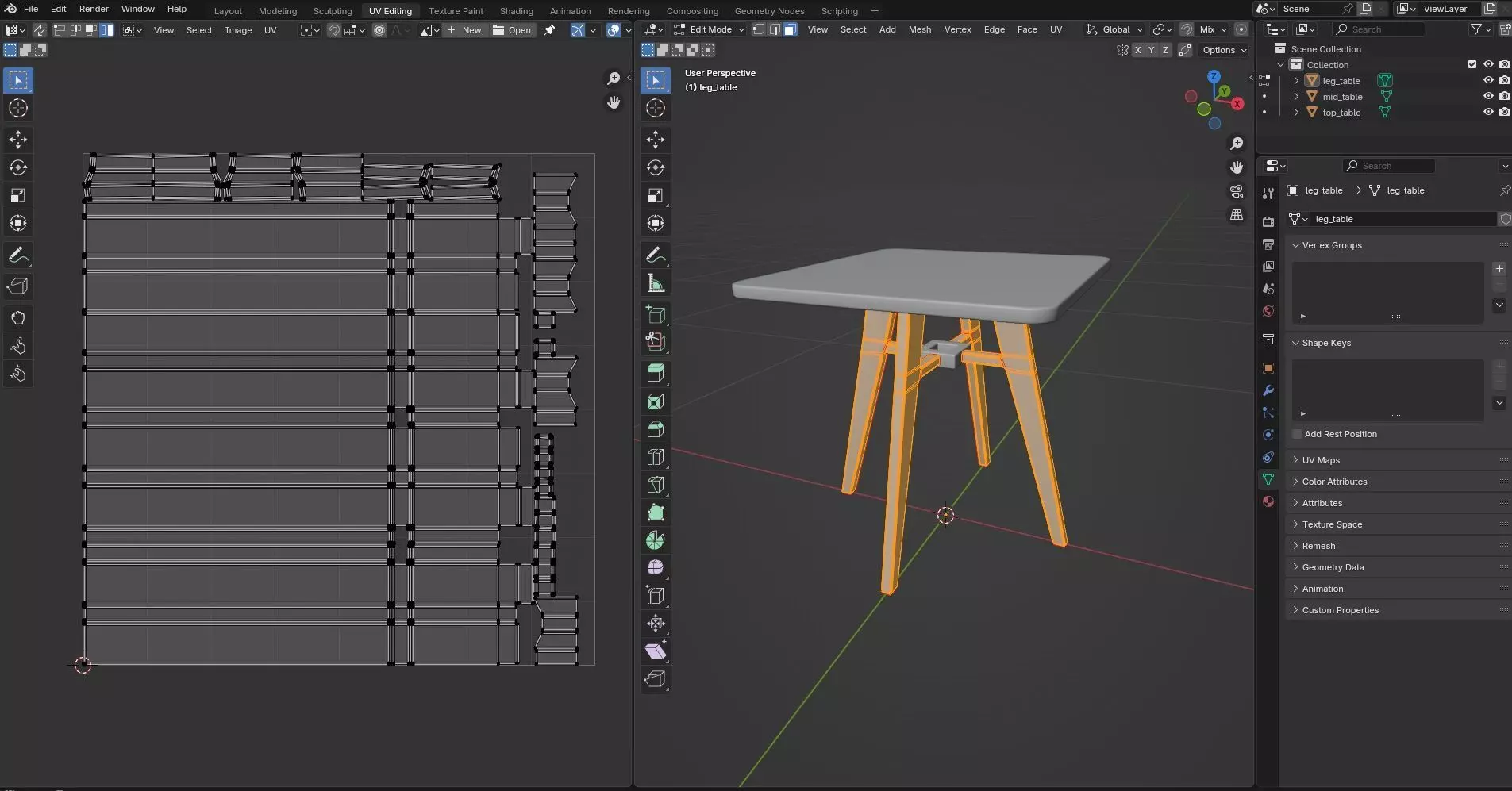
Task: Click the Open image button
Action: (512, 30)
